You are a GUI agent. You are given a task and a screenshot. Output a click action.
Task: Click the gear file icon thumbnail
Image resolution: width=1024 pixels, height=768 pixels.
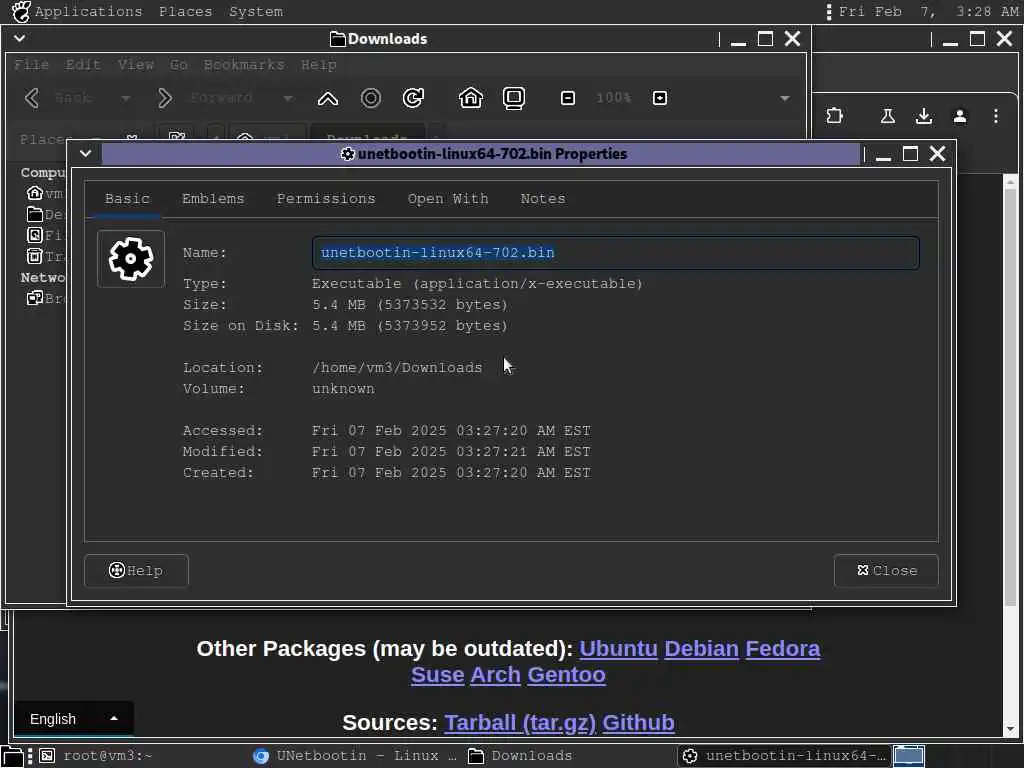131,259
